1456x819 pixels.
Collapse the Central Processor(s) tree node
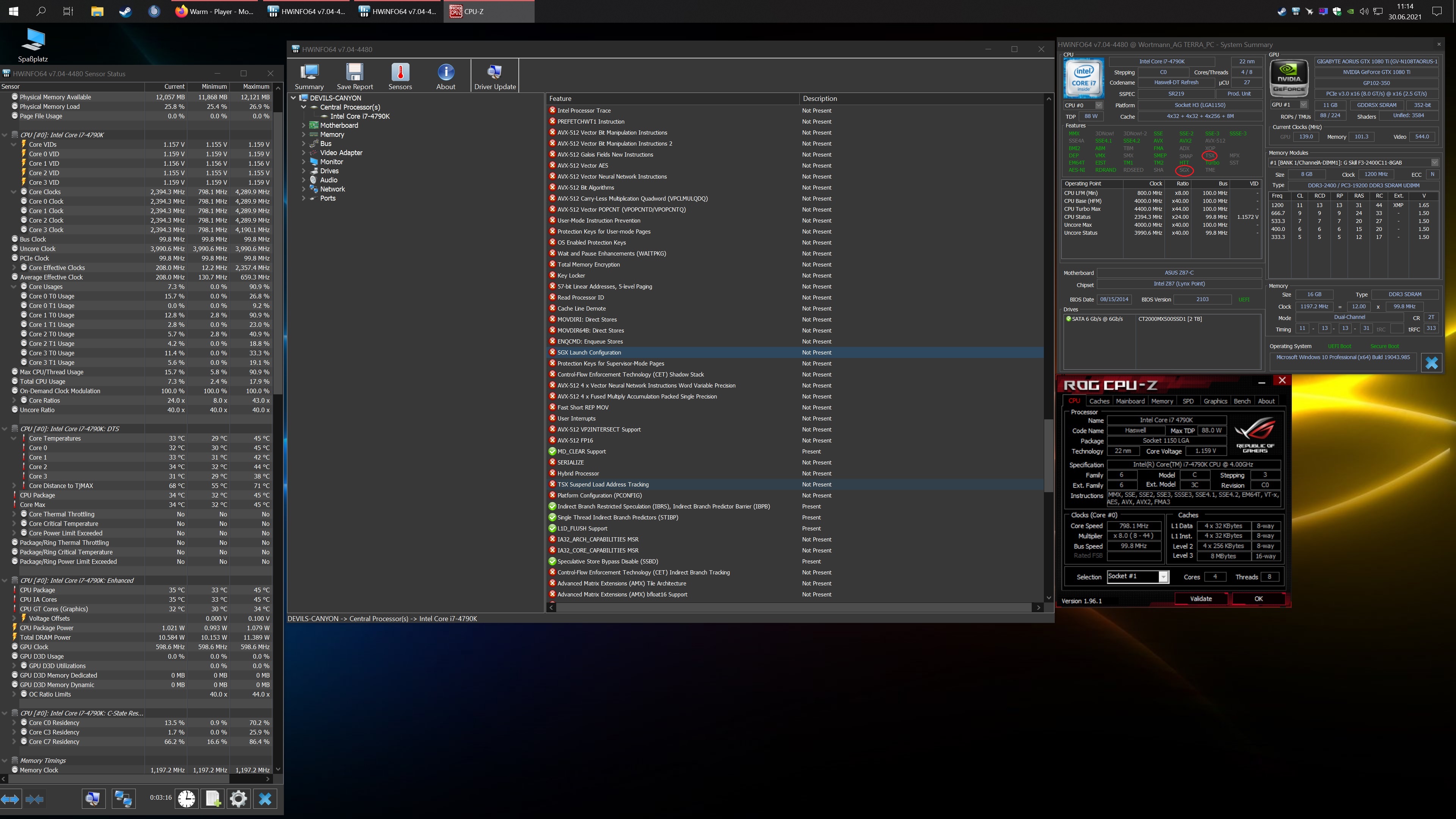(x=303, y=107)
